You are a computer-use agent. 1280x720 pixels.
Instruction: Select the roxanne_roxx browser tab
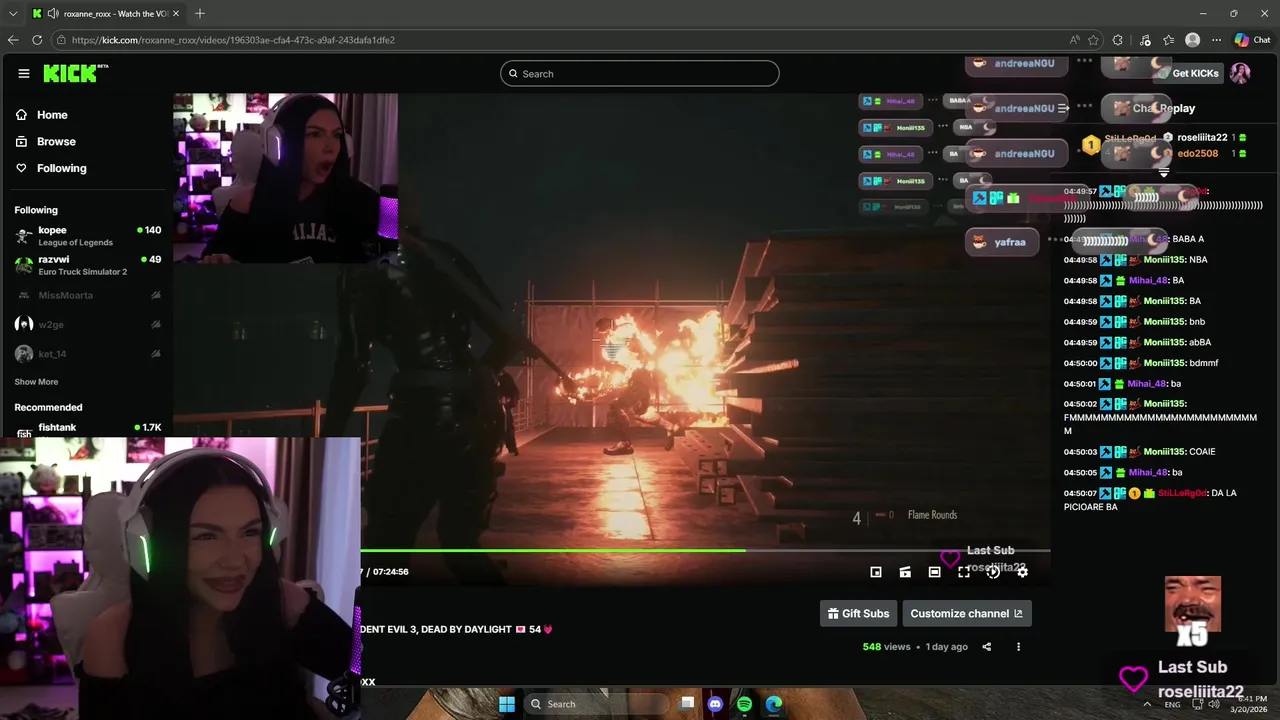105,14
